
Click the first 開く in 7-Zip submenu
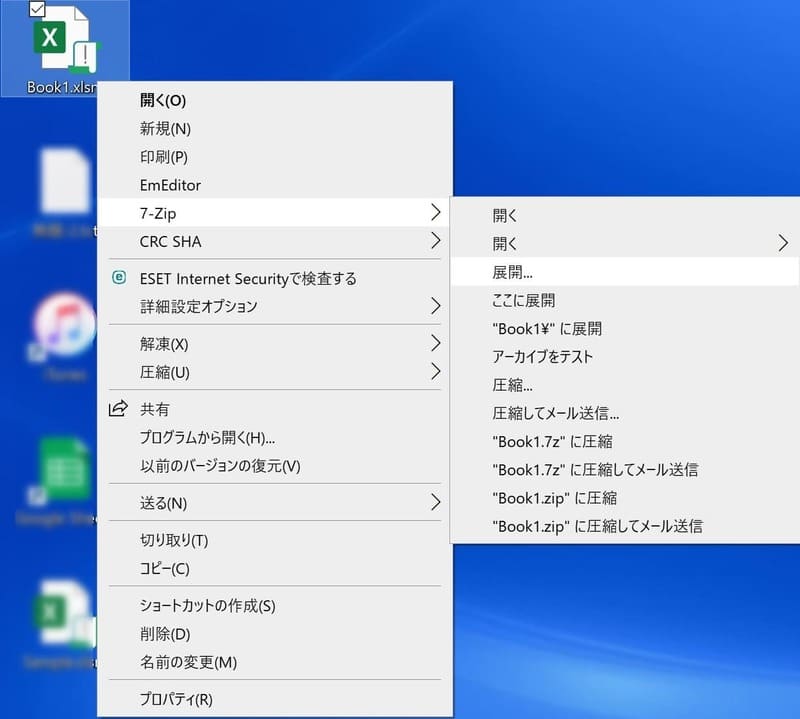point(625,215)
